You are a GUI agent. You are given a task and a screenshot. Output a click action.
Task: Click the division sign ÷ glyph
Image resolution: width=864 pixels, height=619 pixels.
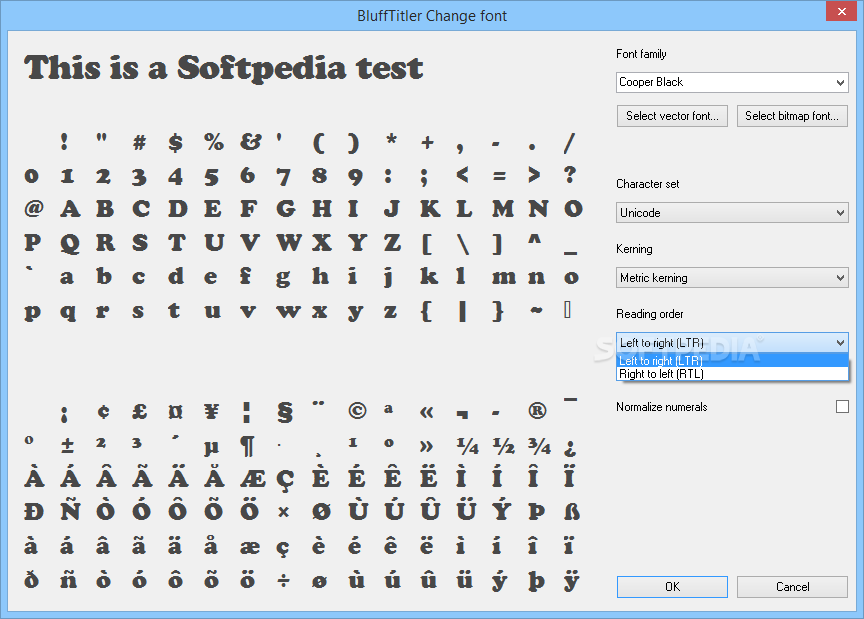click(x=283, y=581)
